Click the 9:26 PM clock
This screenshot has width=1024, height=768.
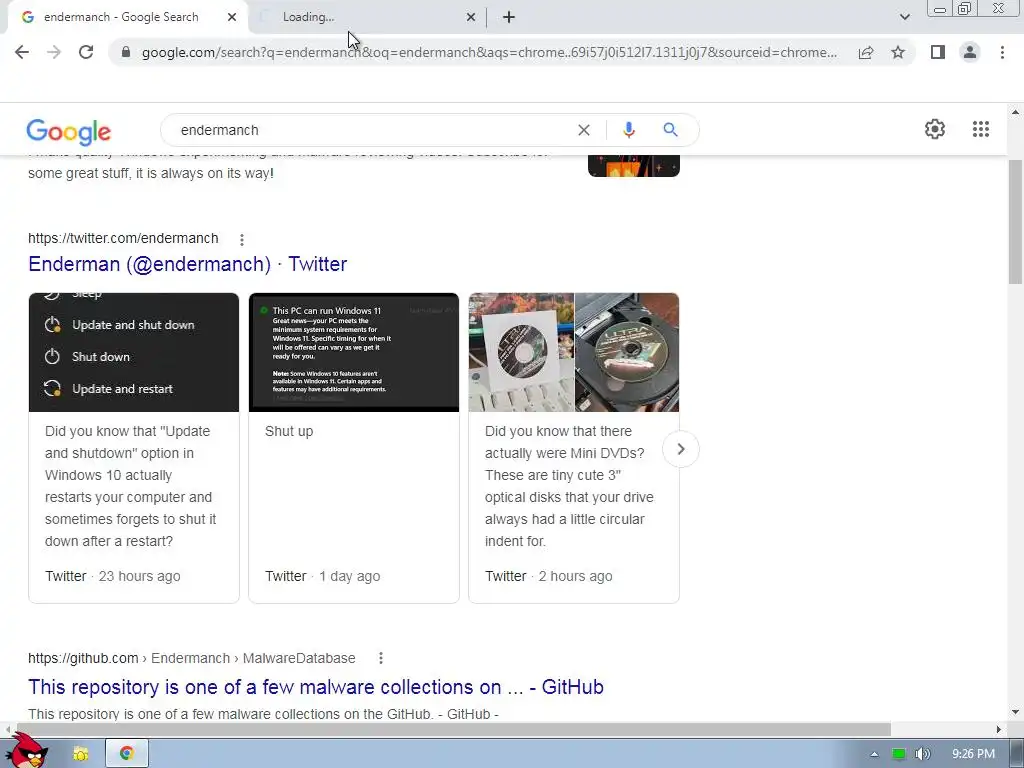pos(973,754)
